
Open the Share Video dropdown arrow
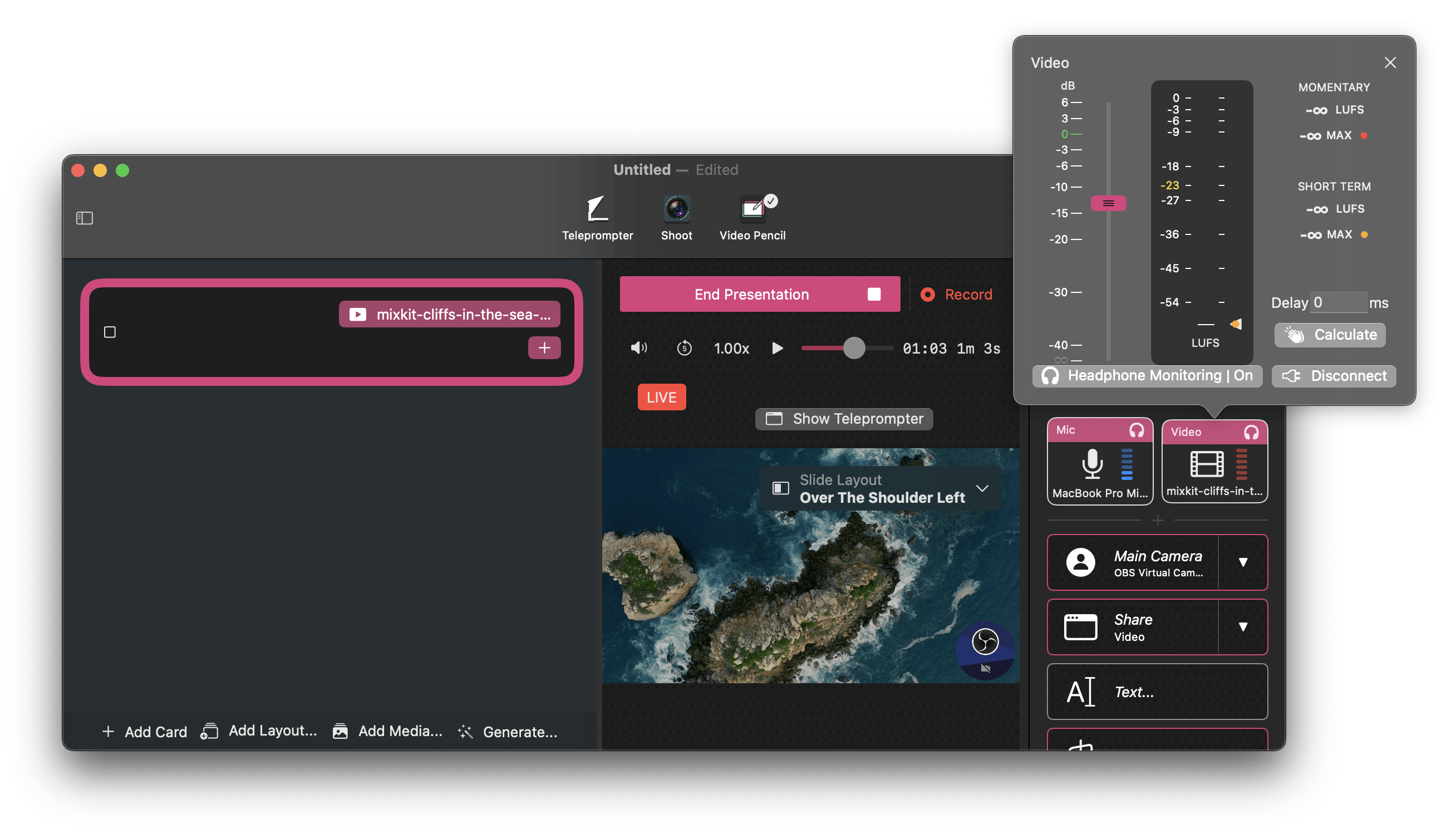point(1243,626)
